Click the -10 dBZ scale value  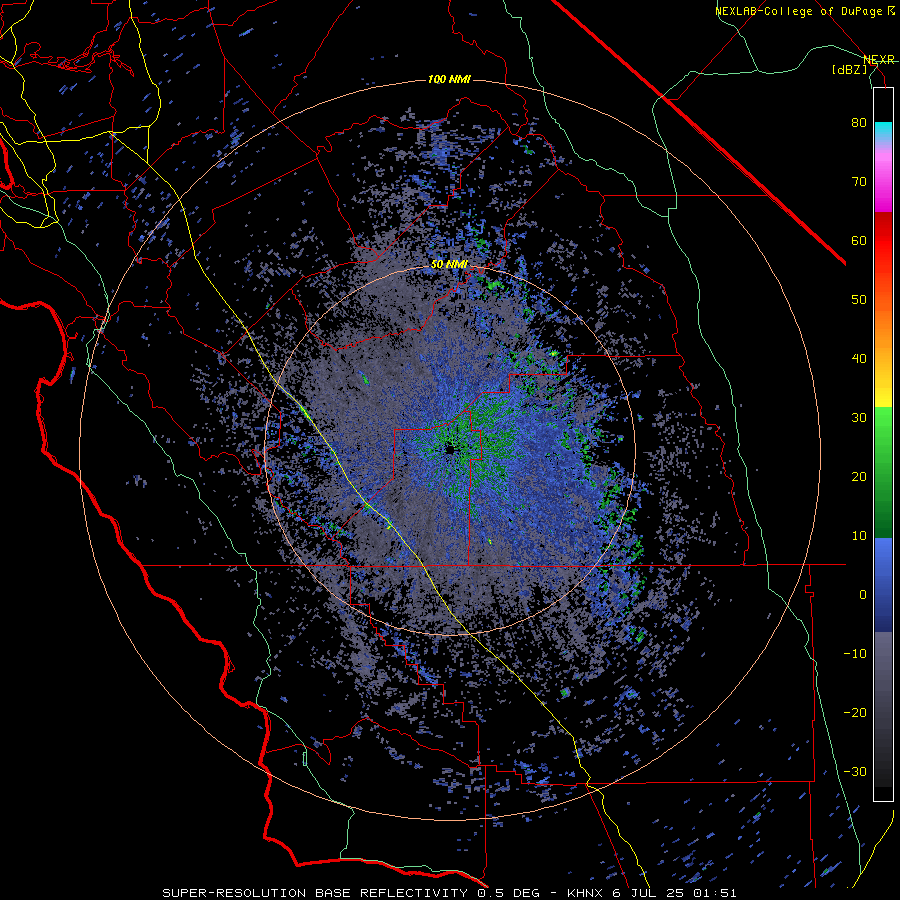point(855,653)
